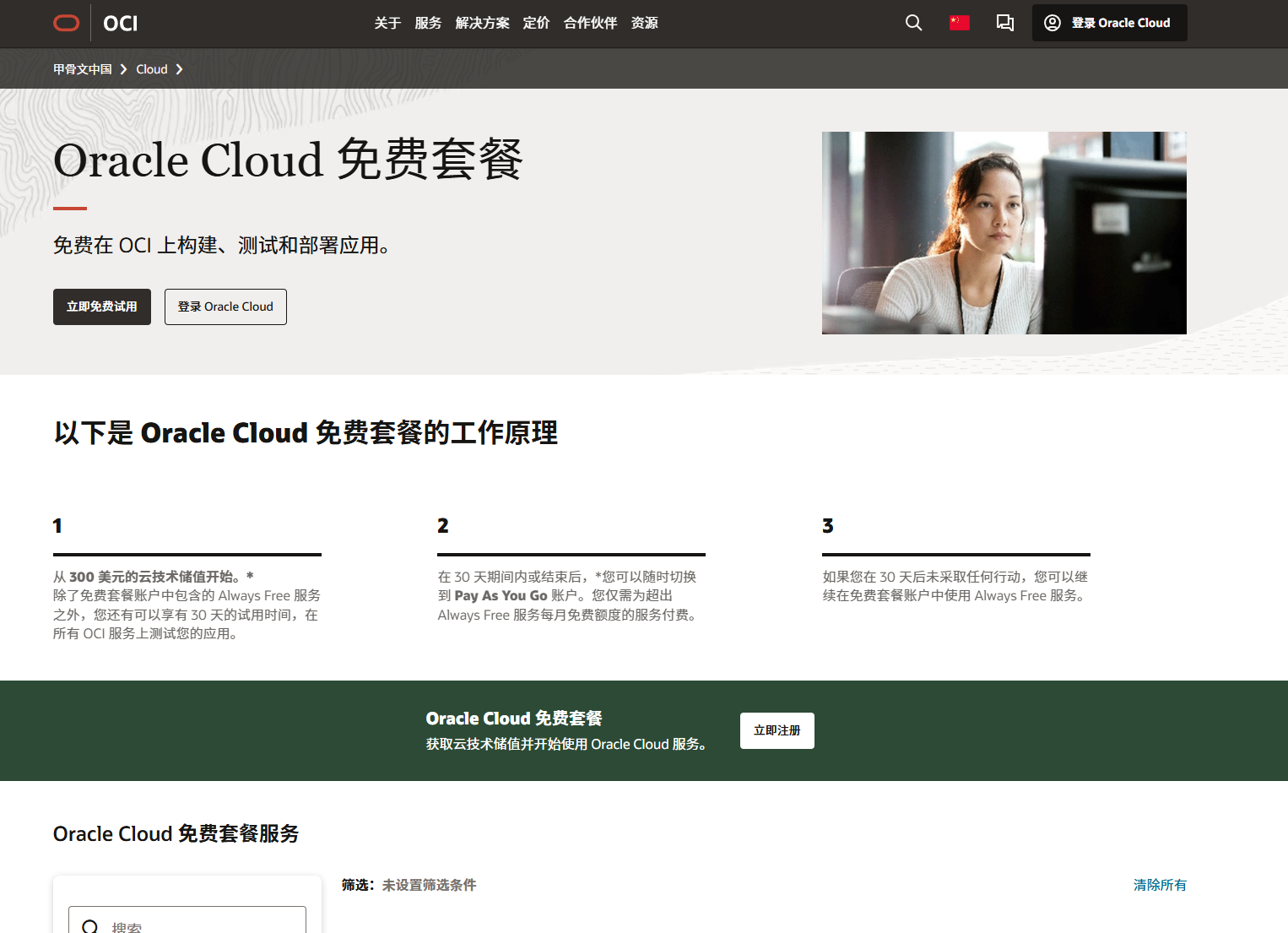Screen dimensions: 1288x933
Task: Click the 清除所有 filter link
Action: 1160,885
